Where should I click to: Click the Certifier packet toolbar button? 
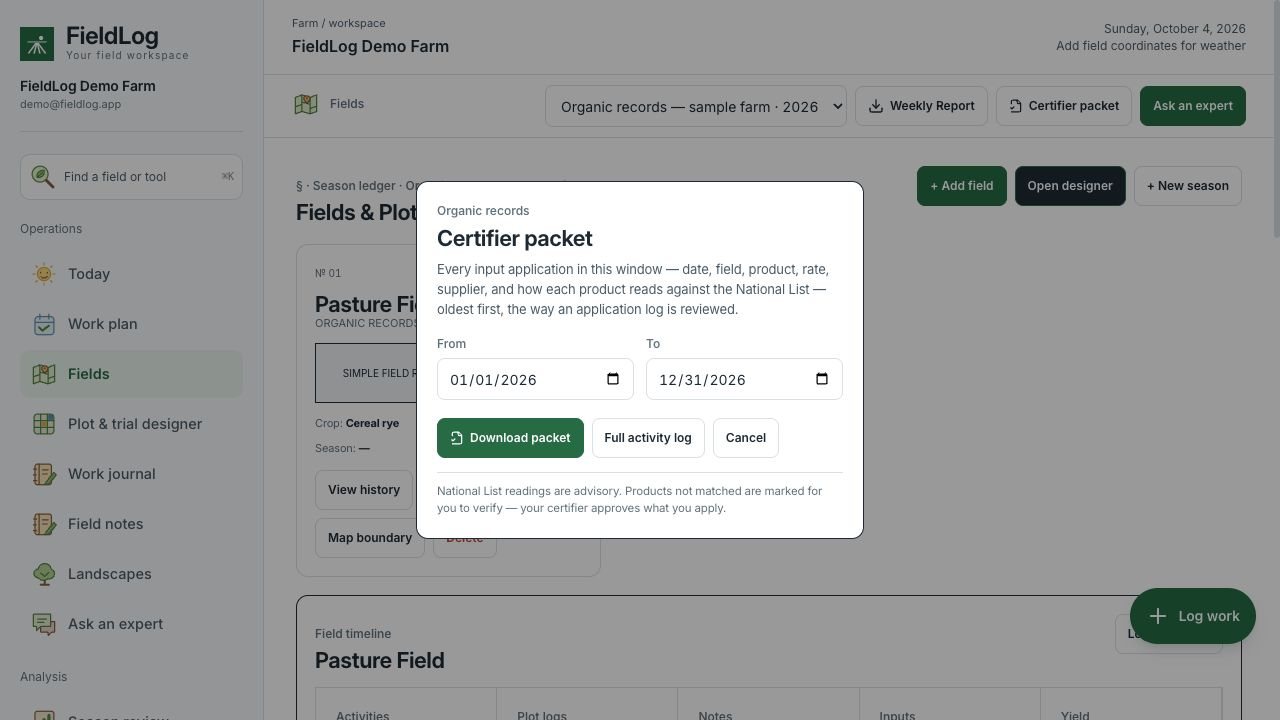tap(1064, 106)
